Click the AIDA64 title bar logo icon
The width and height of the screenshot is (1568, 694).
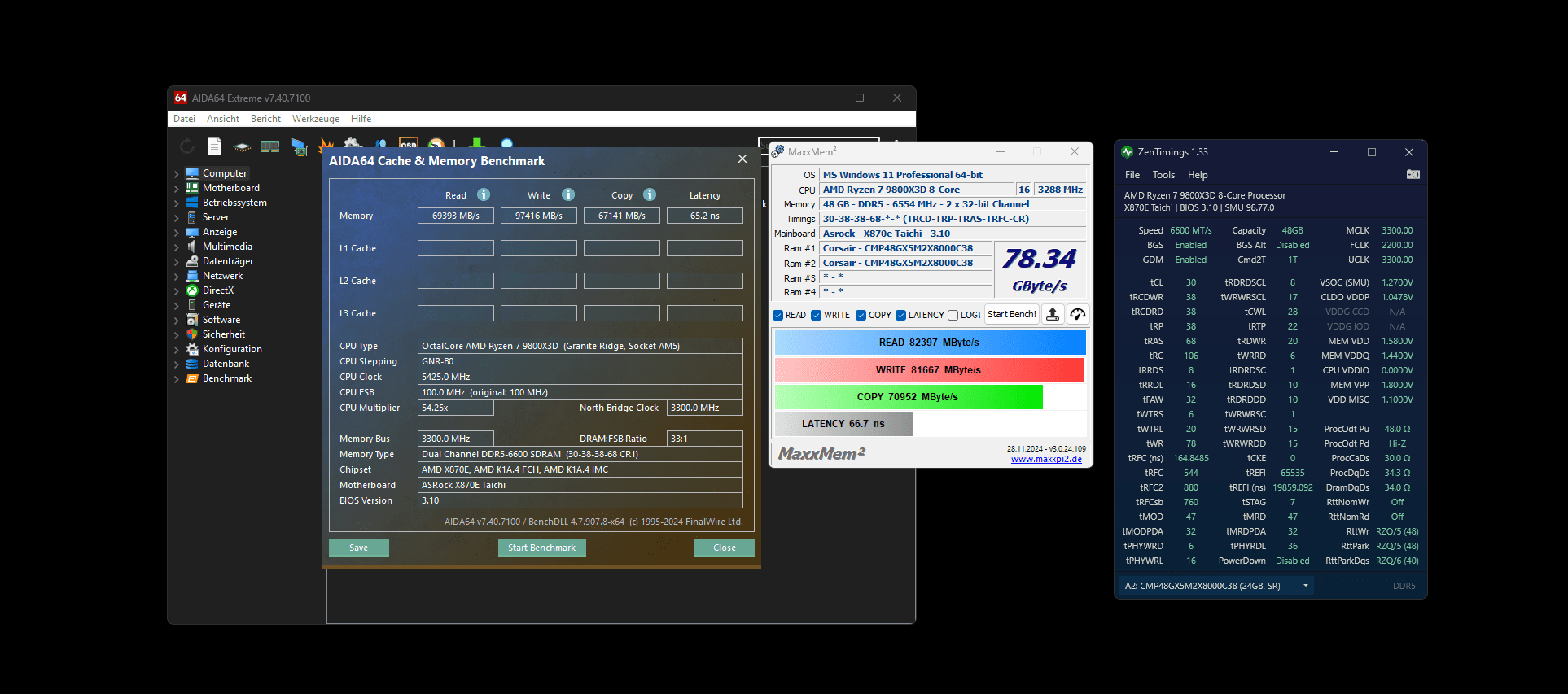tap(181, 98)
